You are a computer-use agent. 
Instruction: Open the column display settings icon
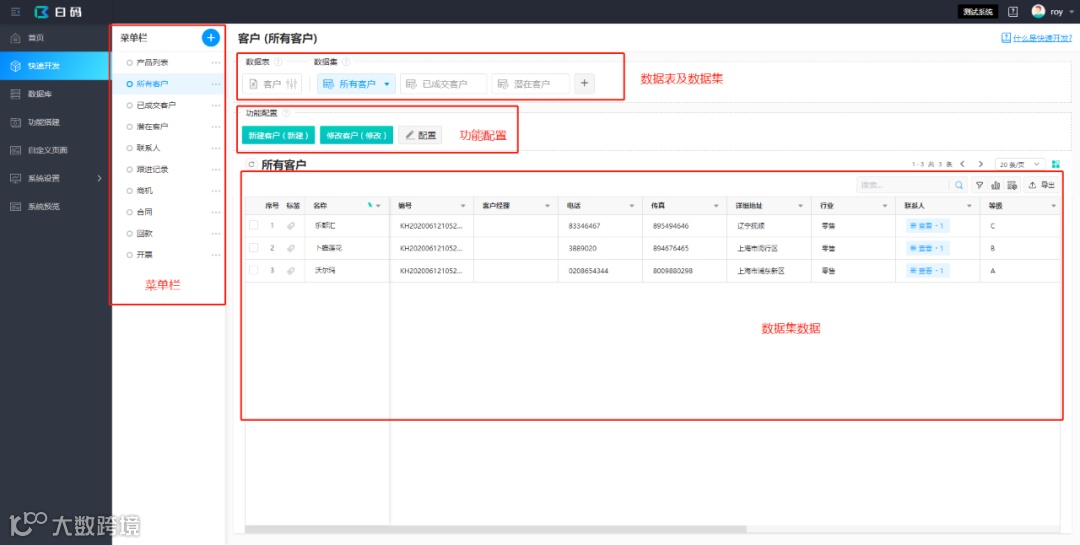(1012, 185)
